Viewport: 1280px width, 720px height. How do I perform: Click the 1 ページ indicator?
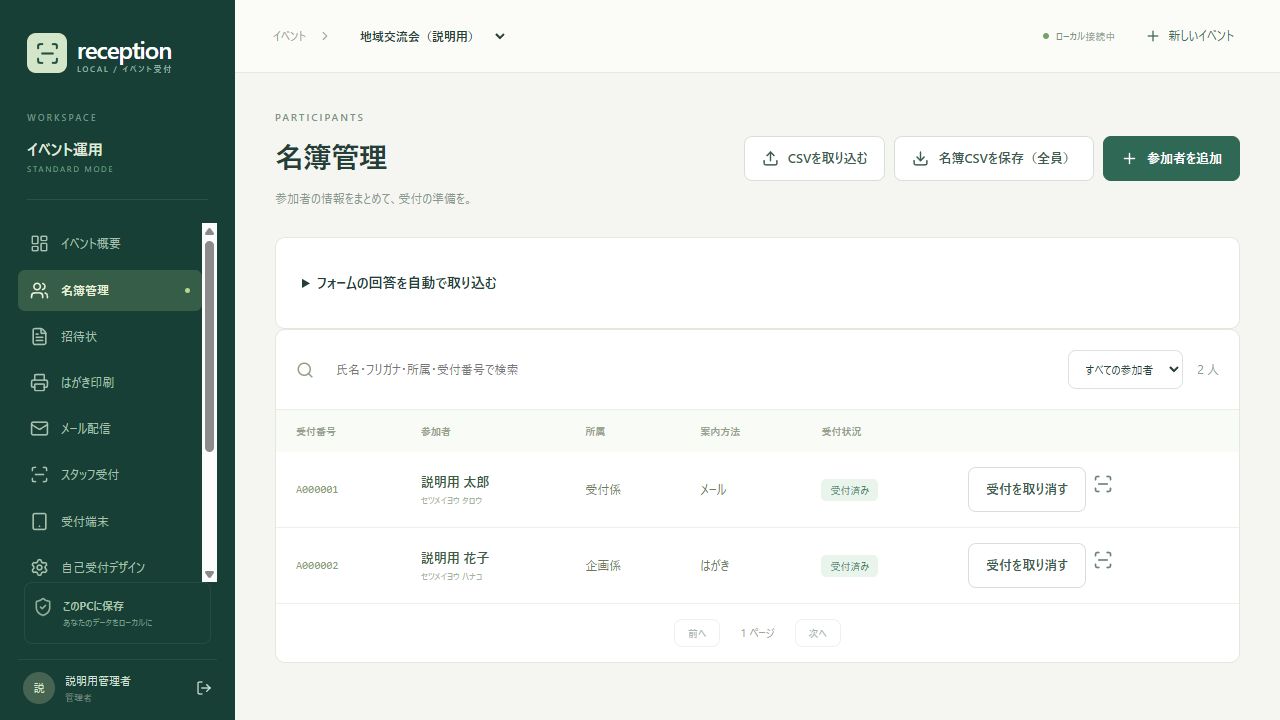coord(757,633)
